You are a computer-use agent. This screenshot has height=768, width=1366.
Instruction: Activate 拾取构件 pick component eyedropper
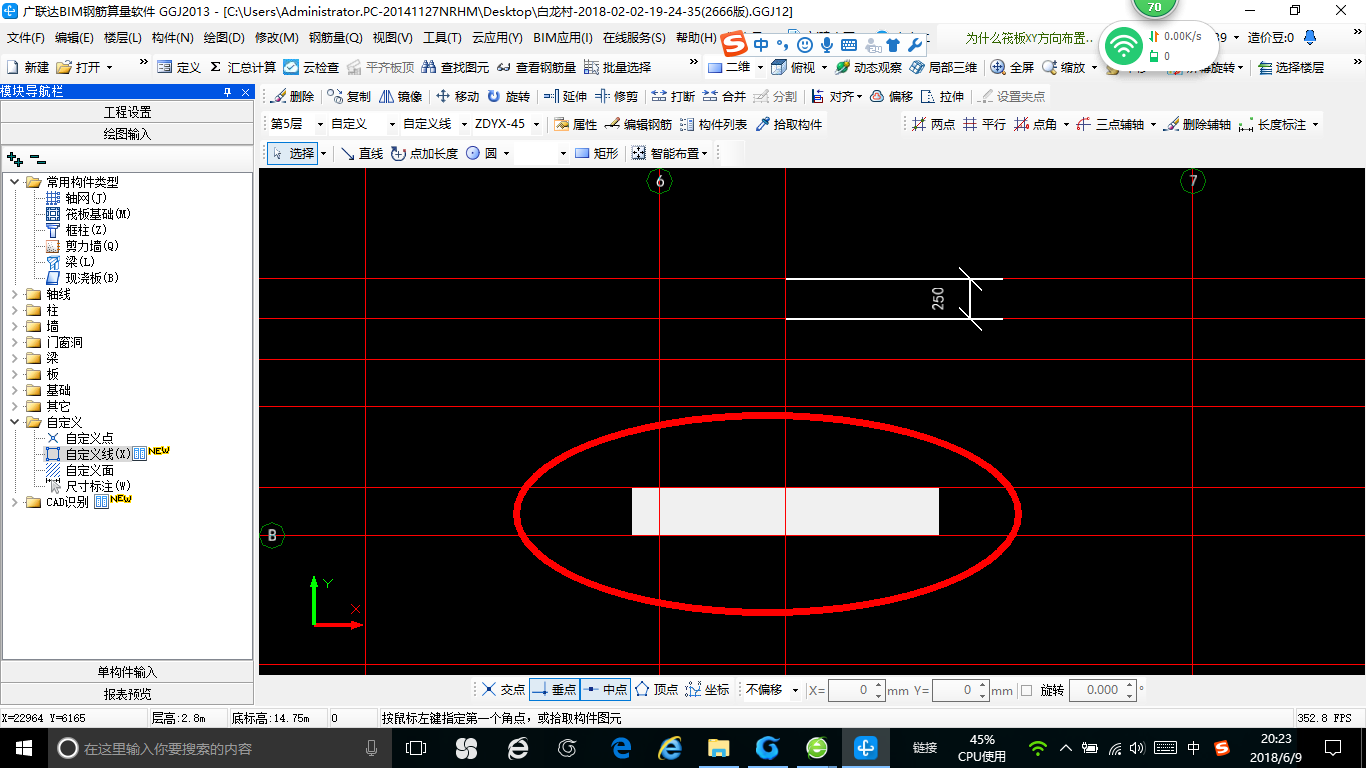pos(788,125)
